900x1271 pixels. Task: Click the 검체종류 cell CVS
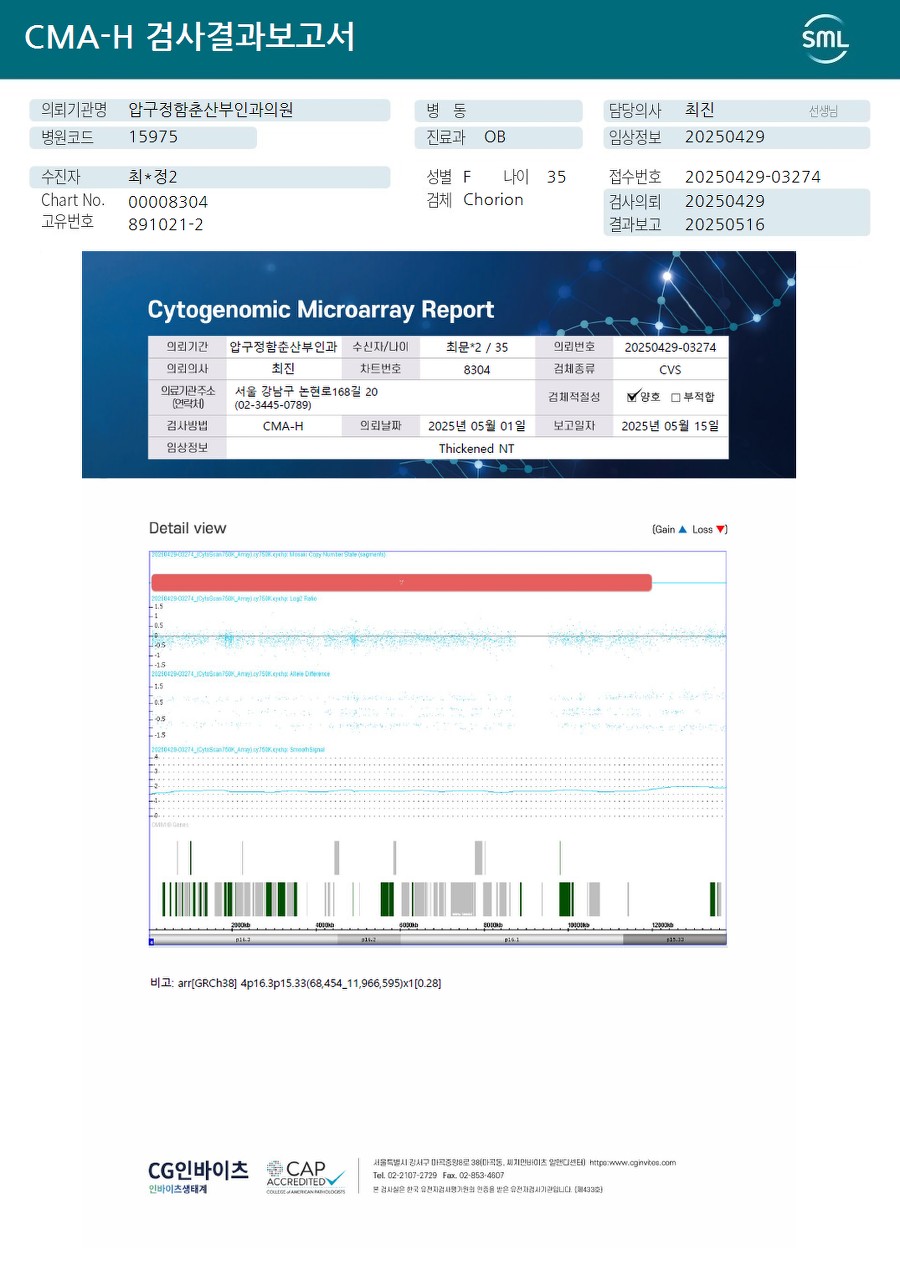point(670,369)
